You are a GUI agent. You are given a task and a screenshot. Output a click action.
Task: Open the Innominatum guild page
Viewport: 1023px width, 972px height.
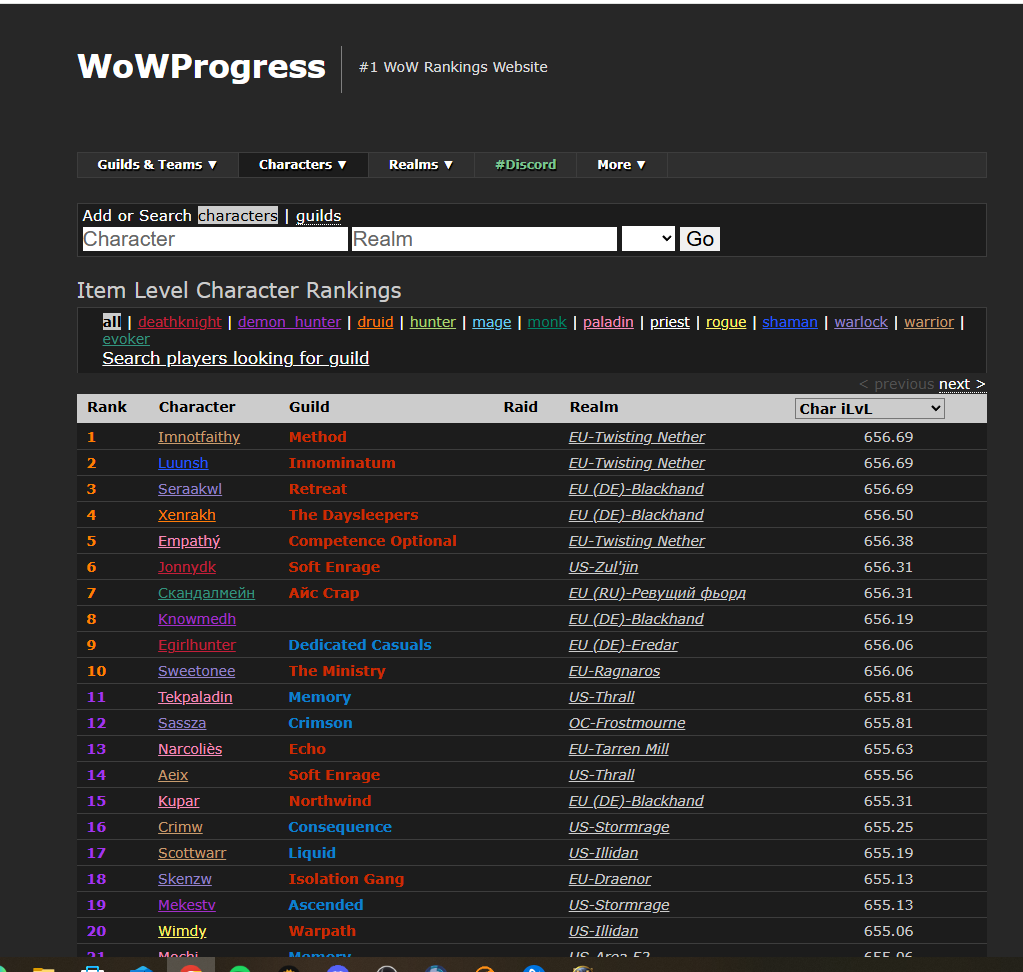point(342,463)
